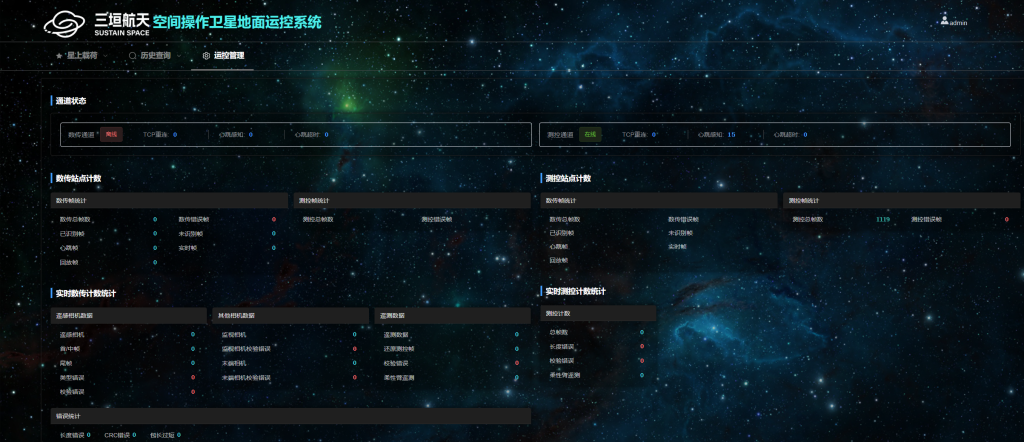Click the admin user avatar icon

click(x=944, y=20)
